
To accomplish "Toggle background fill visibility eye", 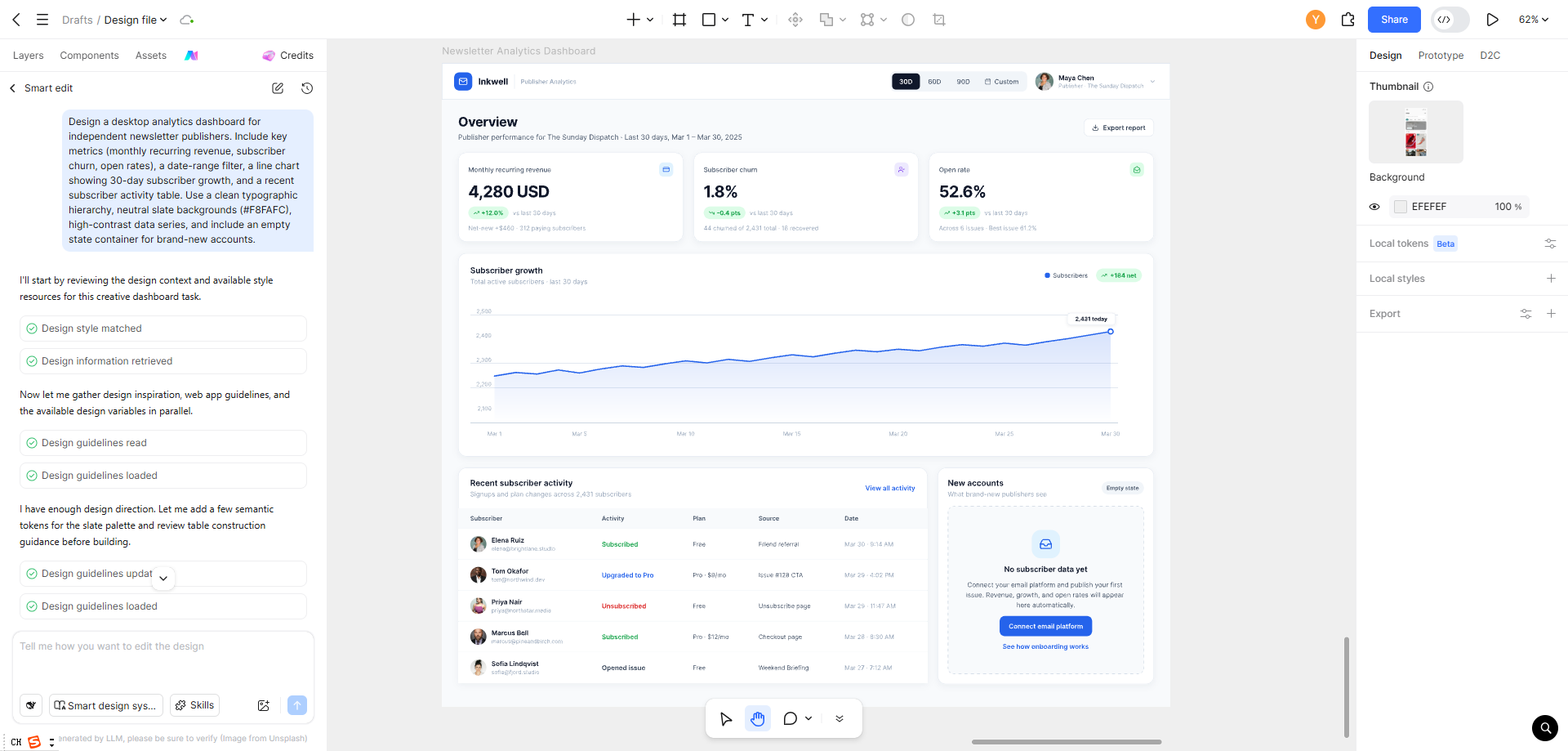I will tap(1374, 207).
